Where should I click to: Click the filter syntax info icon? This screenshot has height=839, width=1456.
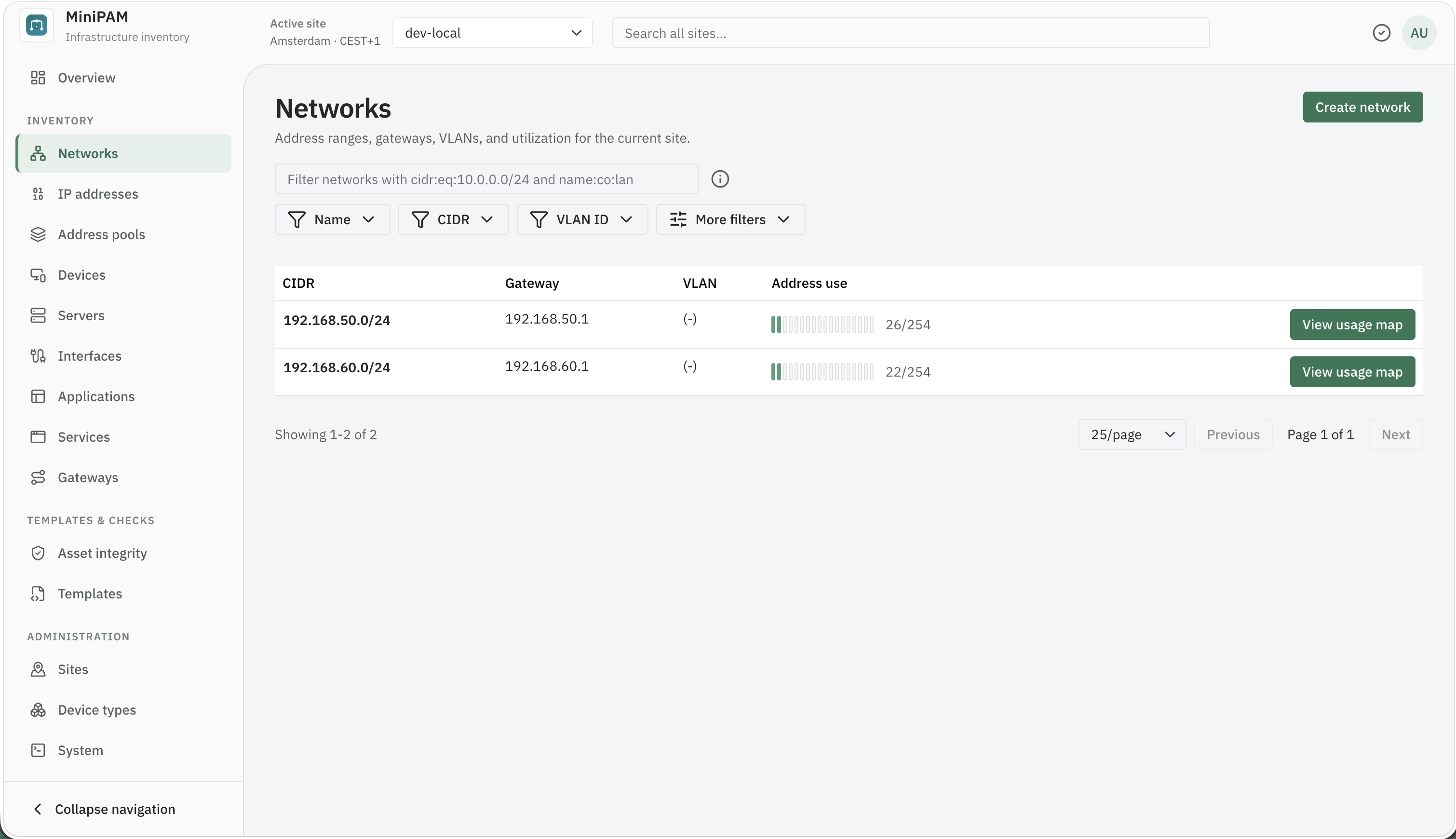coord(720,179)
